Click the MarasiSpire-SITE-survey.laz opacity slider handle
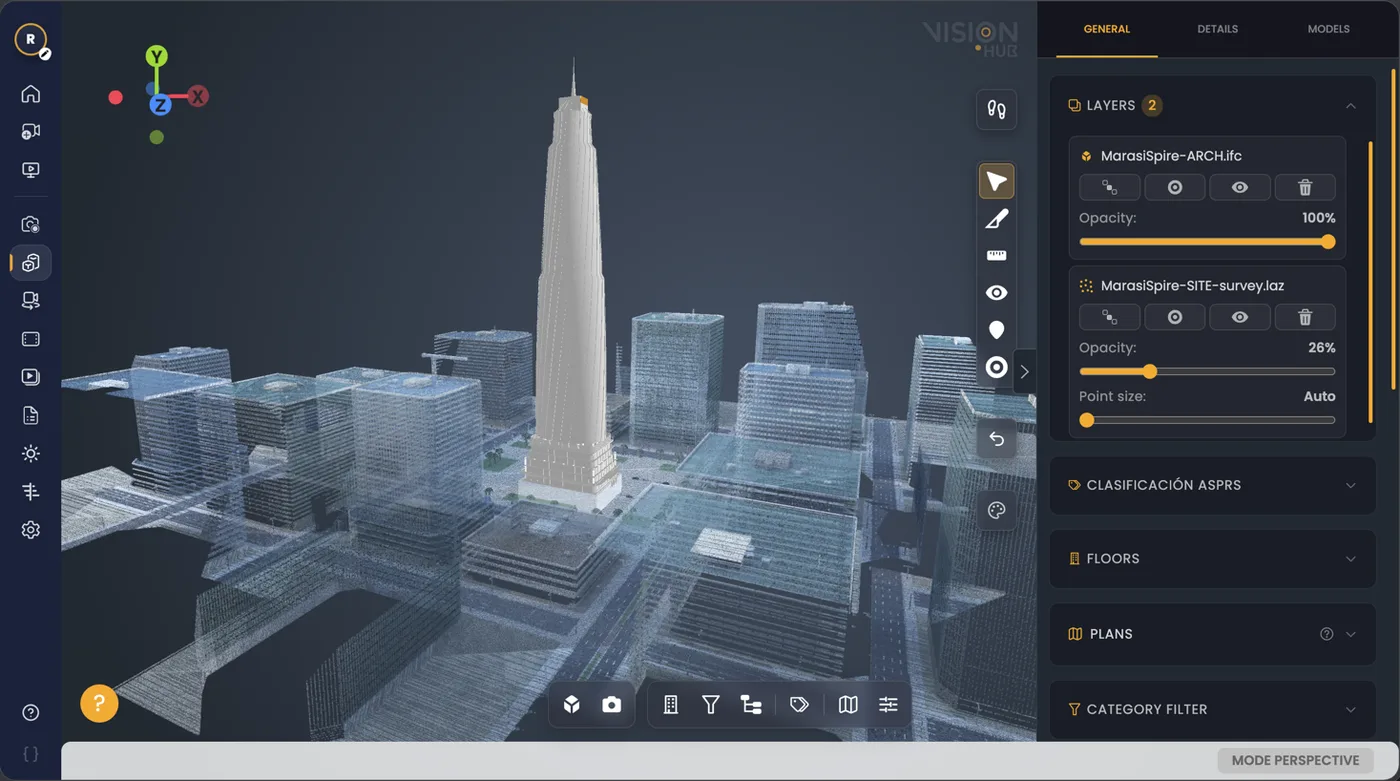Viewport: 1400px width, 781px height. [1150, 372]
